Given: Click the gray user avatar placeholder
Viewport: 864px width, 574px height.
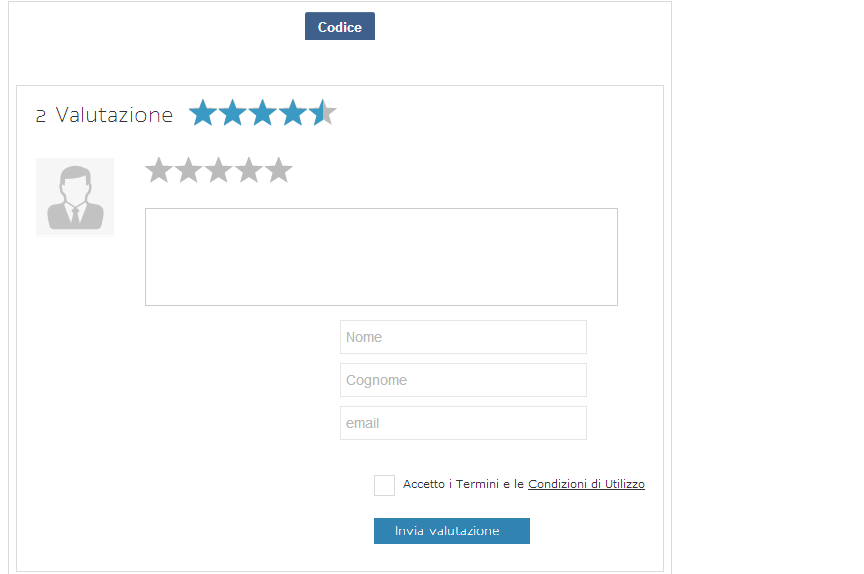Looking at the screenshot, I should [75, 197].
